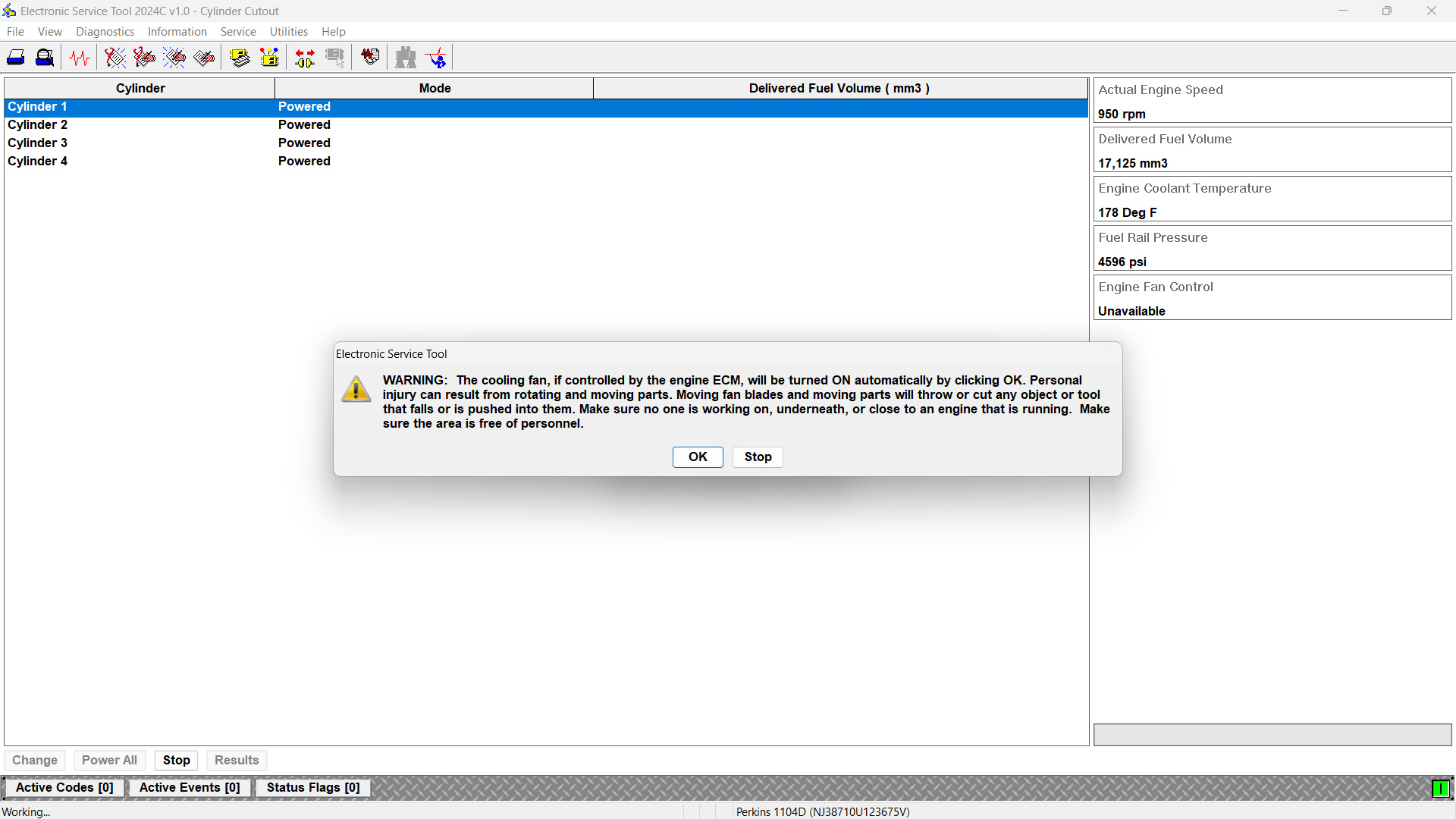Click the grayed ECM select icon
The image size is (1456, 819).
click(334, 58)
